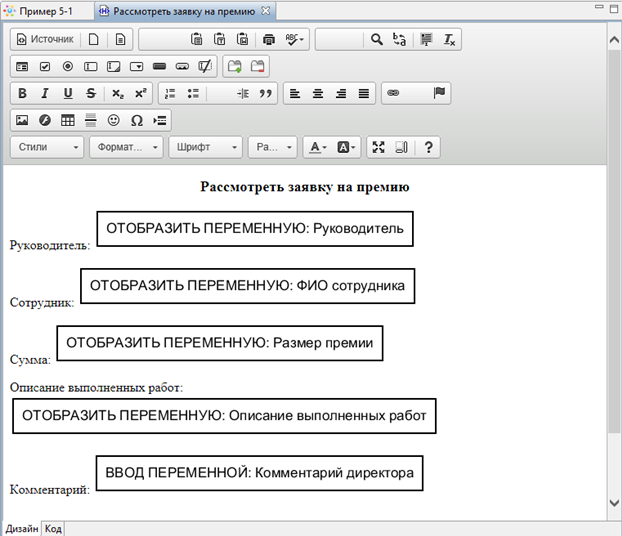Center align text

click(318, 93)
